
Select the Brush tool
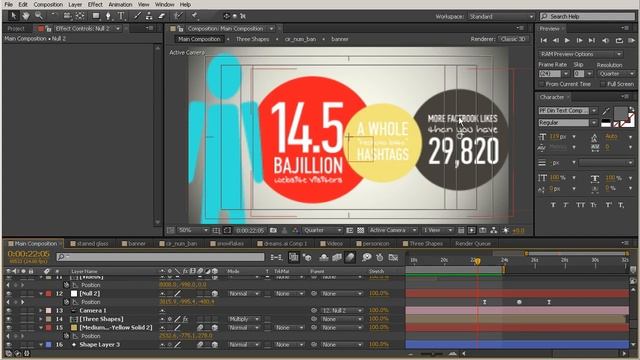(x=138, y=16)
